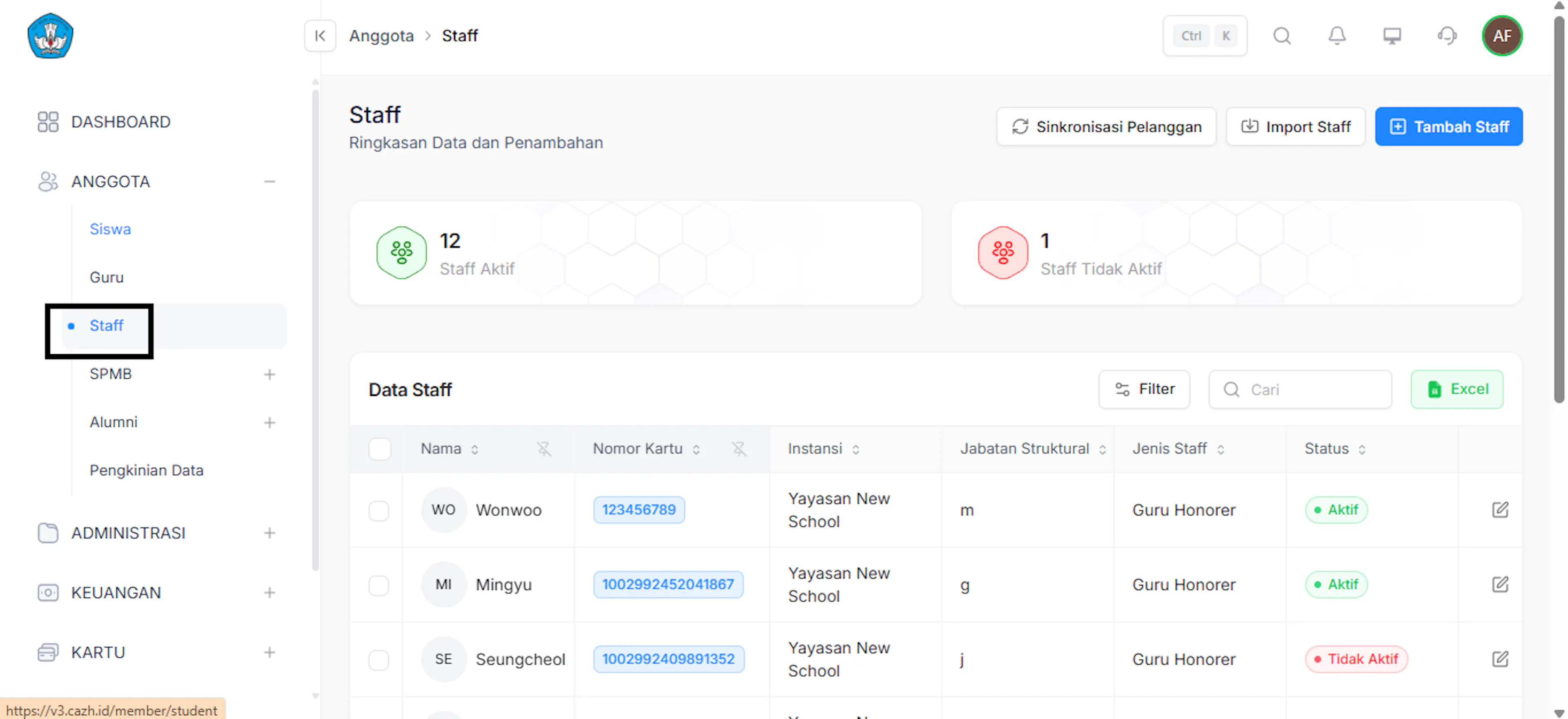The height and width of the screenshot is (719, 1568).
Task: Click the Keuangan money icon
Action: [x=48, y=592]
